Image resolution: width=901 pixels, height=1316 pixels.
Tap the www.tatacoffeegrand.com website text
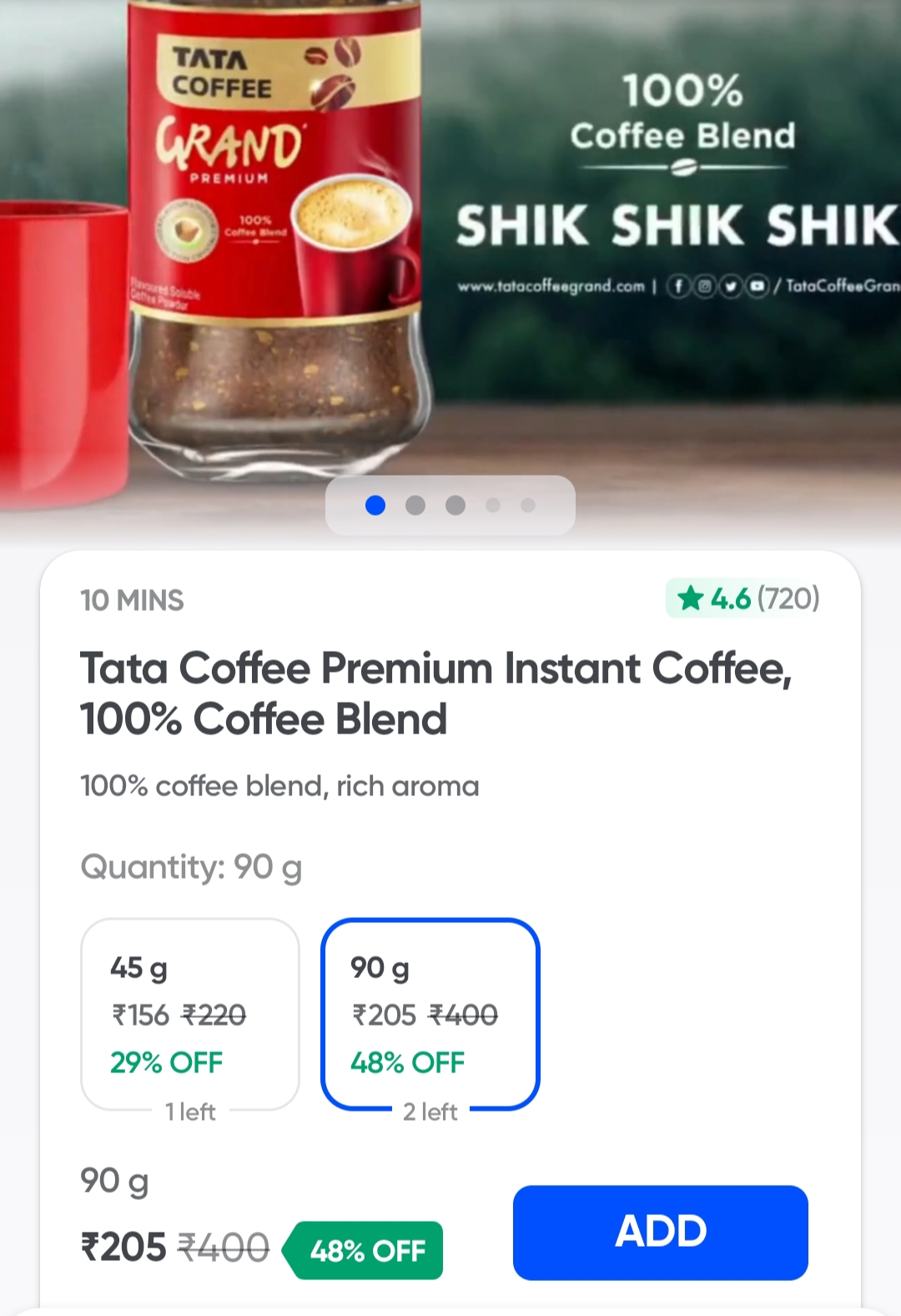[x=551, y=286]
